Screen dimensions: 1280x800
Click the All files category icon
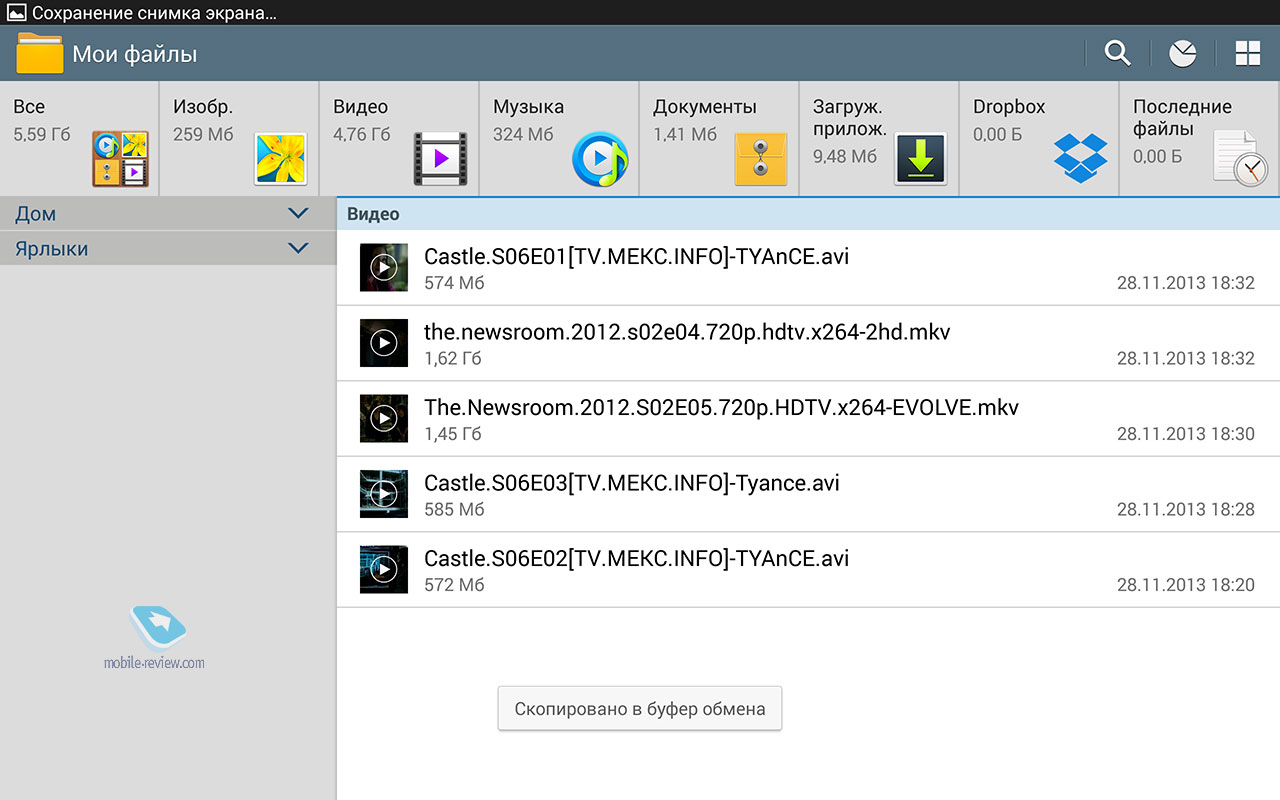click(x=120, y=158)
